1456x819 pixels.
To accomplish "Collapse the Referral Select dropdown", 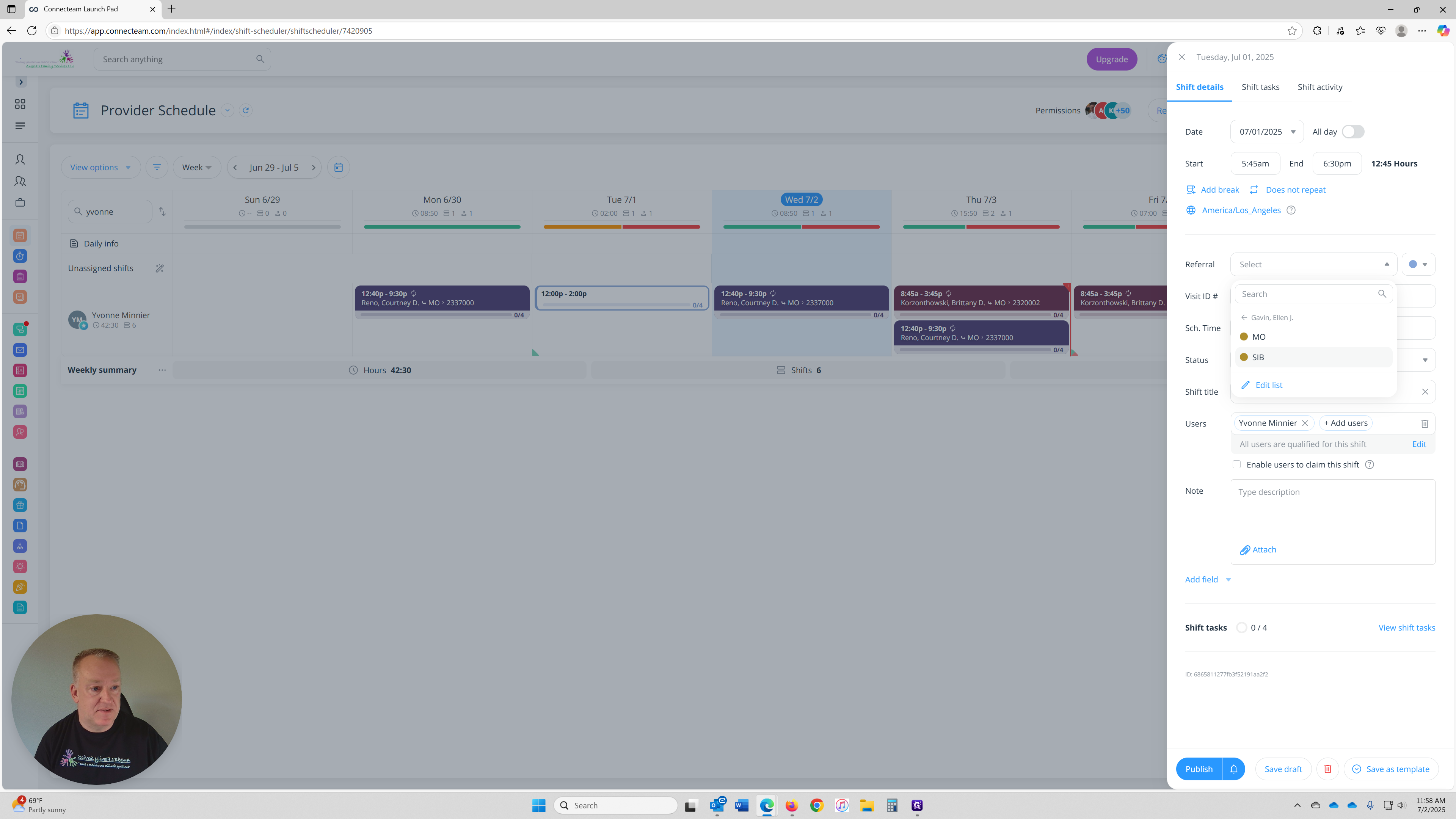I will pyautogui.click(x=1313, y=265).
